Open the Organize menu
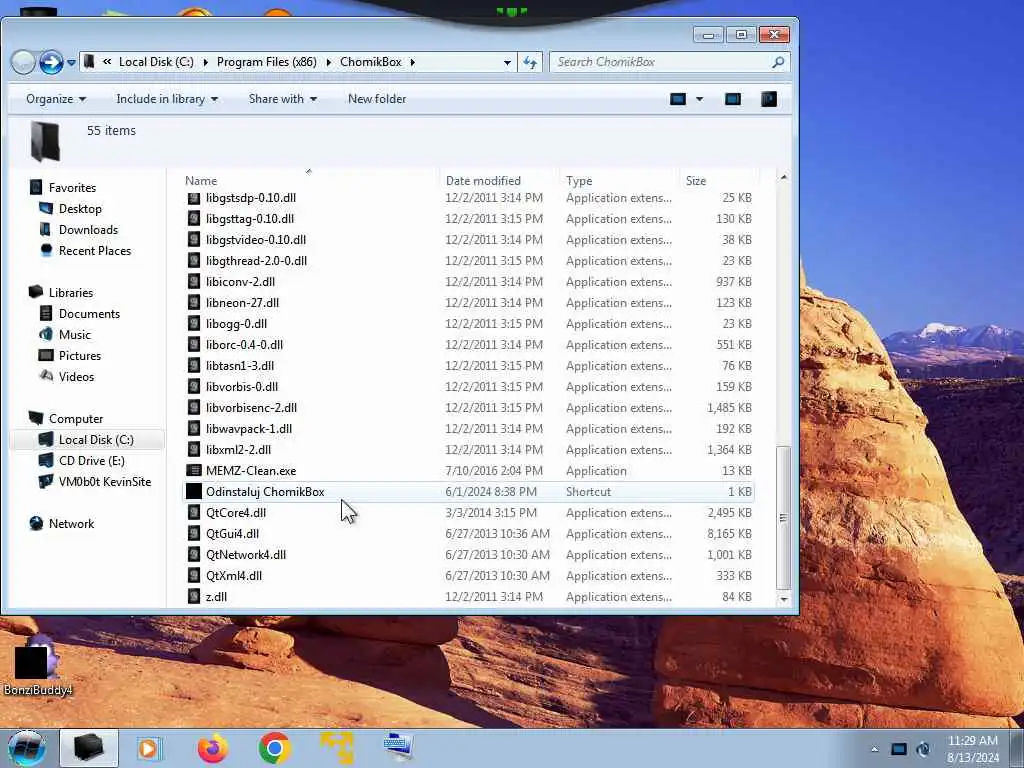Image resolution: width=1024 pixels, height=768 pixels. (x=56, y=99)
